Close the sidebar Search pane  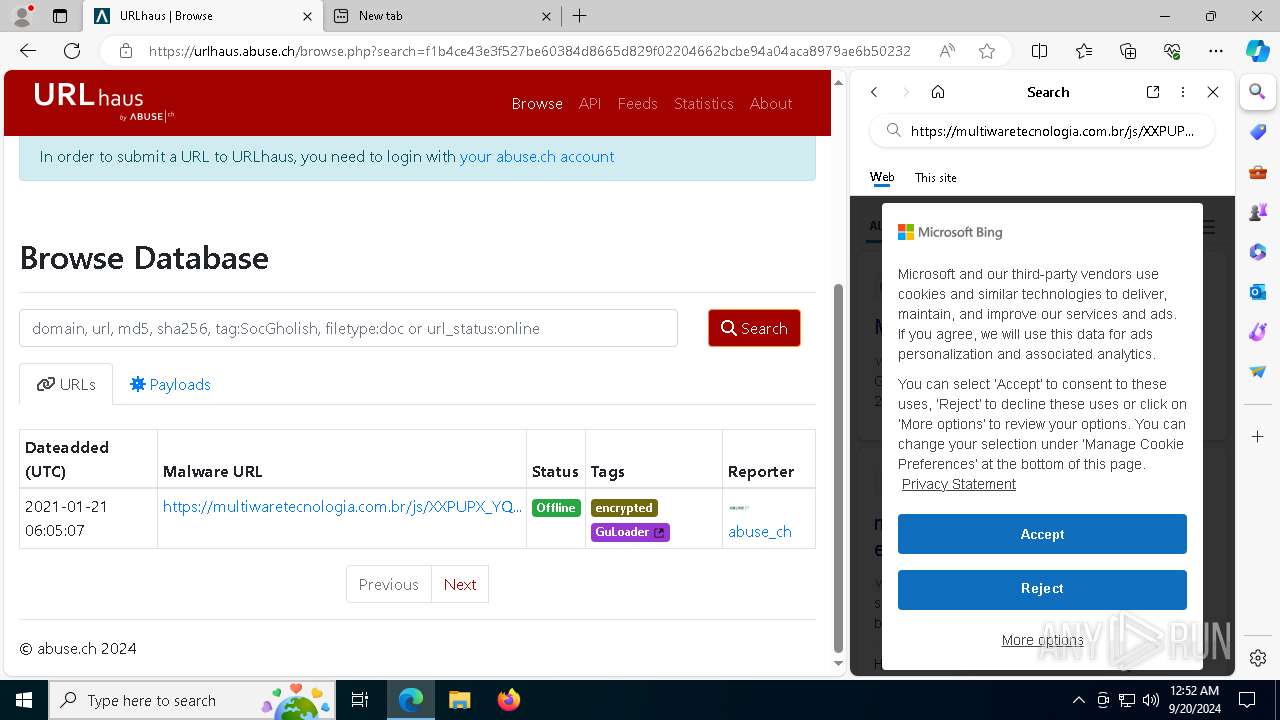[1213, 92]
